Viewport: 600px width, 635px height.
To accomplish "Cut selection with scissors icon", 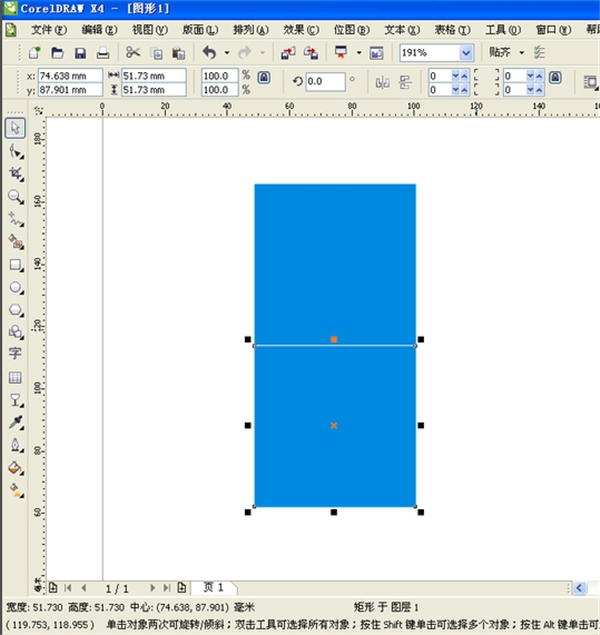I will tap(133, 53).
